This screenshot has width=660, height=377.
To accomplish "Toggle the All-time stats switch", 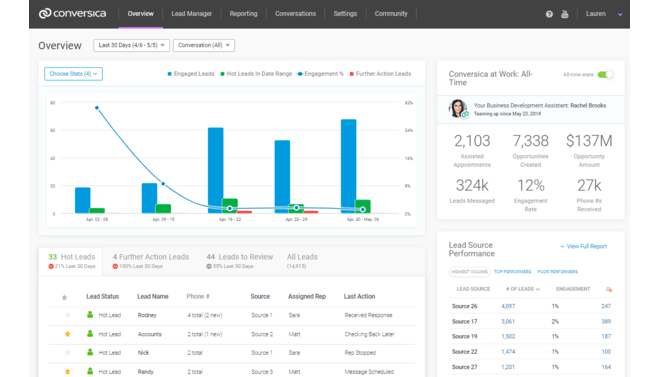I will [x=605, y=74].
